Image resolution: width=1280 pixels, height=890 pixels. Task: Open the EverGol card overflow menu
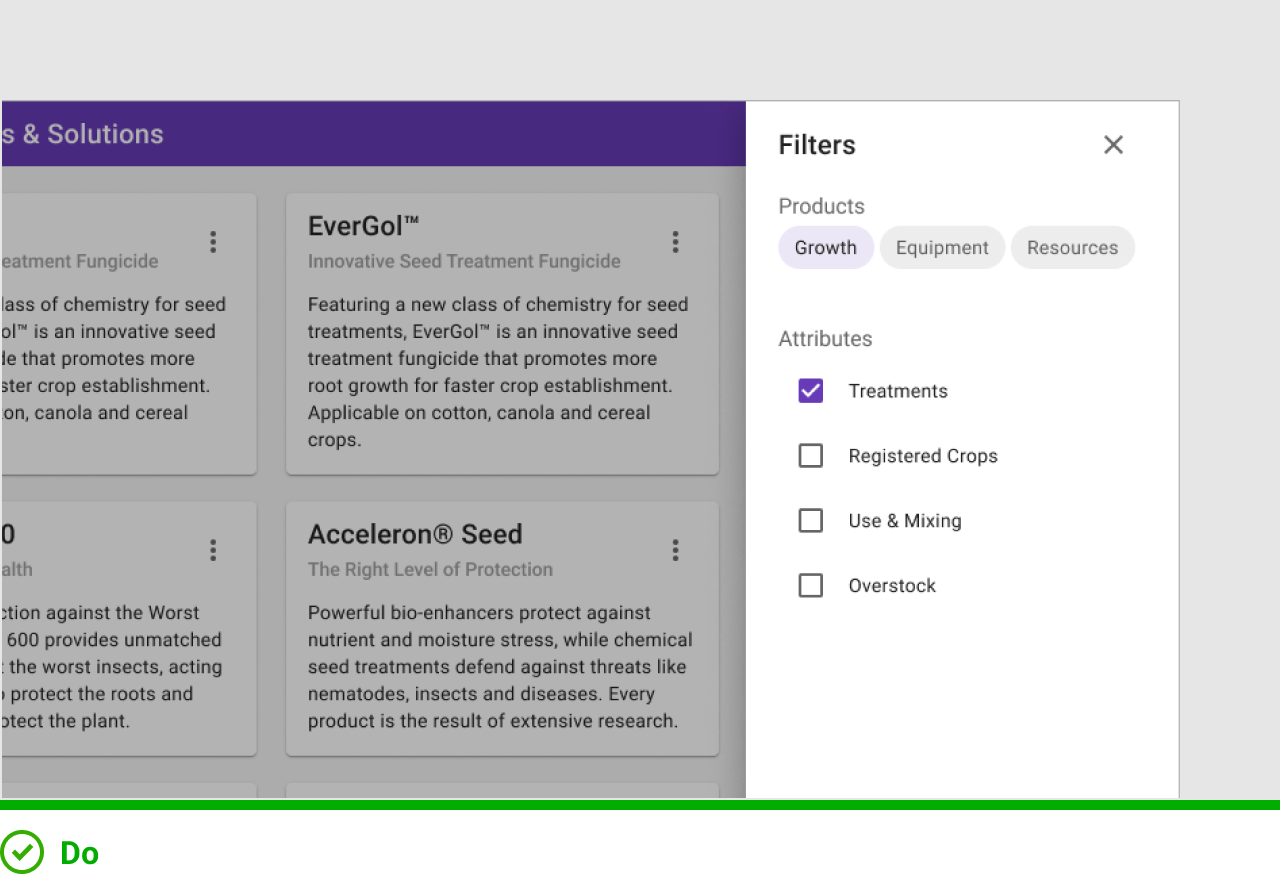(675, 242)
